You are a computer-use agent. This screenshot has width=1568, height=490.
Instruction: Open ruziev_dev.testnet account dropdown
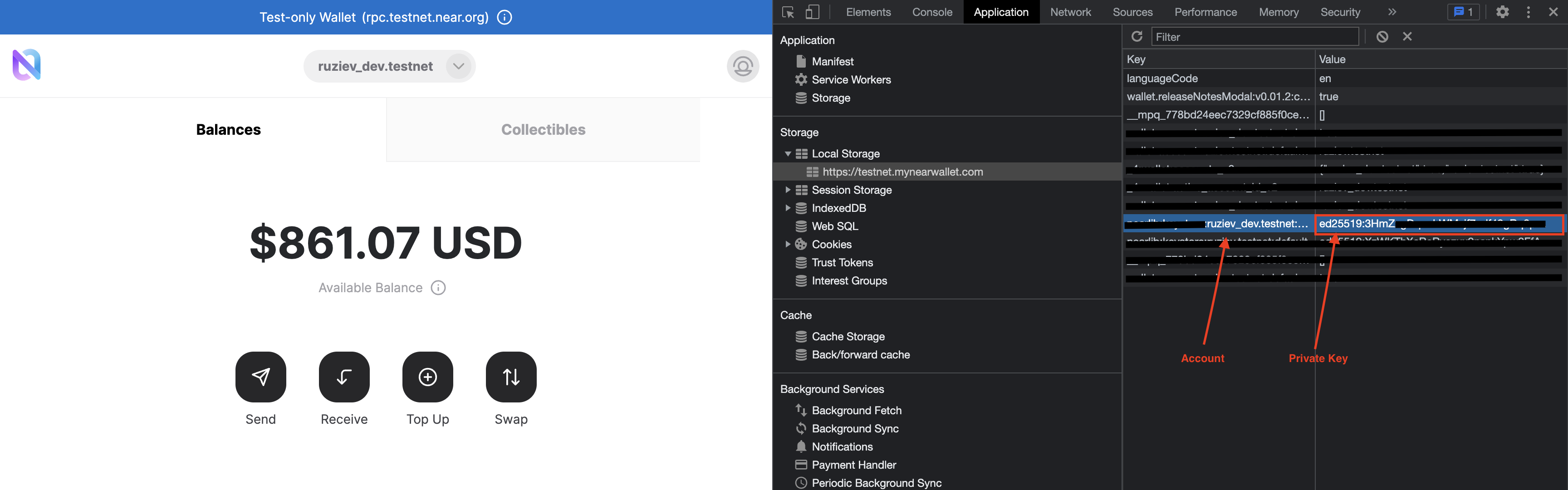click(x=458, y=66)
